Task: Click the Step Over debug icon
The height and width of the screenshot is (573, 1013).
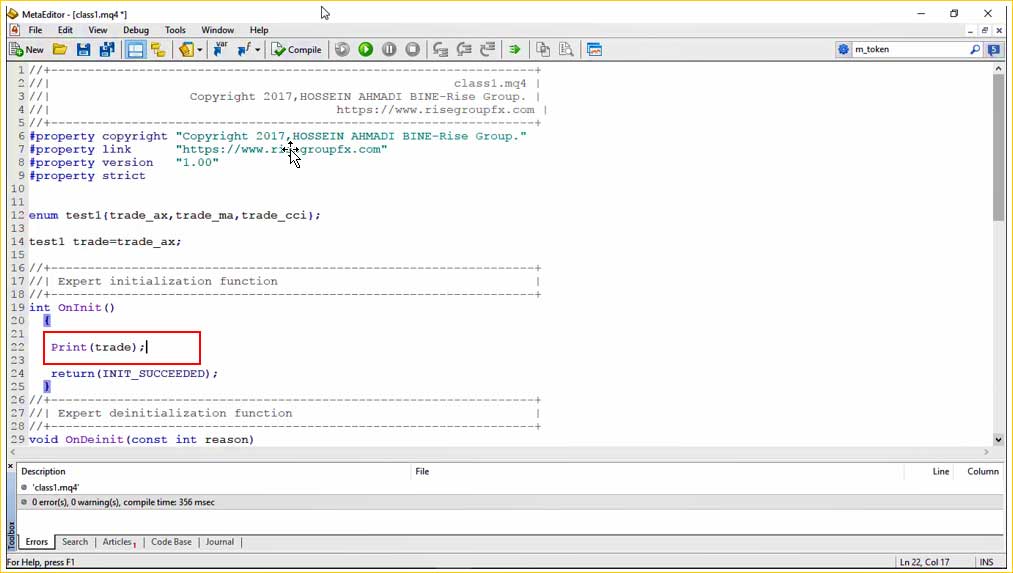Action: point(464,50)
